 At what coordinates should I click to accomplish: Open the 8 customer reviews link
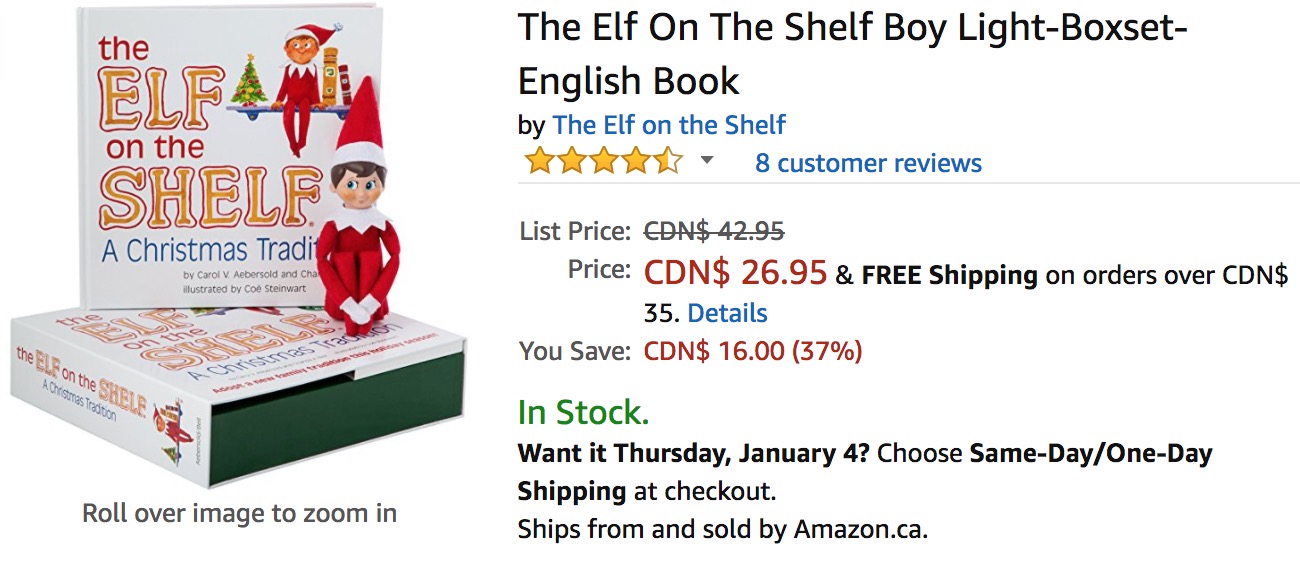point(868,163)
